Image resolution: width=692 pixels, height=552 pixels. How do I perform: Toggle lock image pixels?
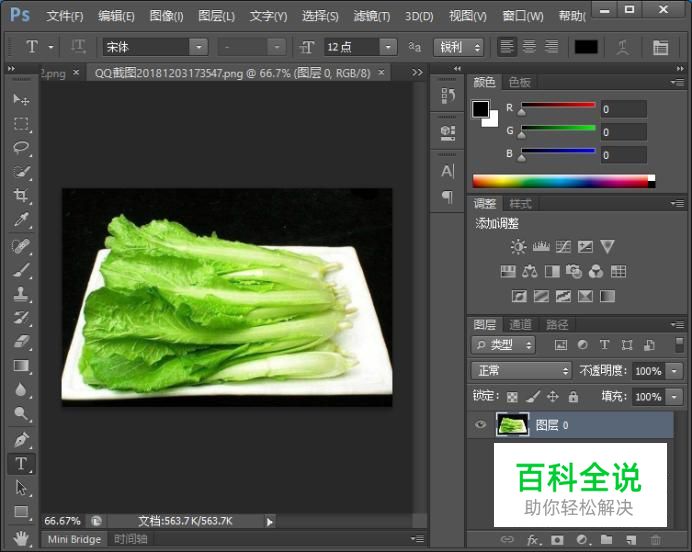click(x=533, y=397)
